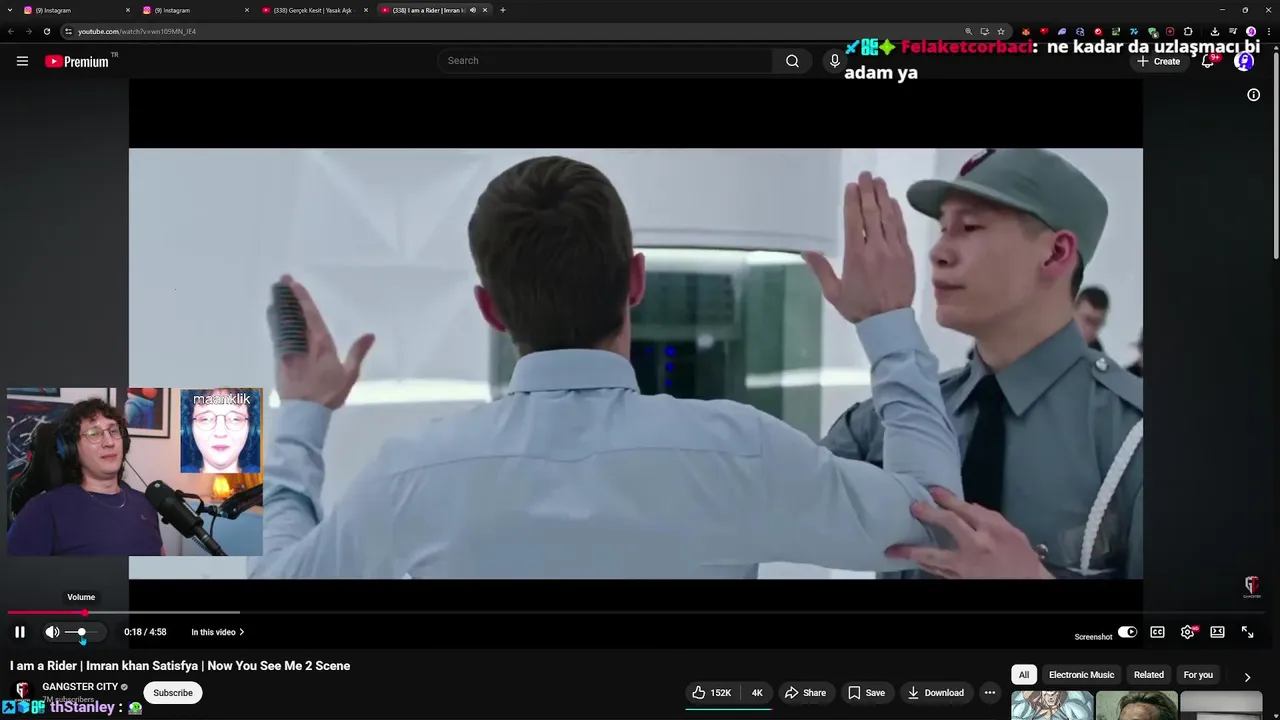This screenshot has width=1280, height=720.
Task: Reload the page in browser toolbar
Action: [46, 31]
